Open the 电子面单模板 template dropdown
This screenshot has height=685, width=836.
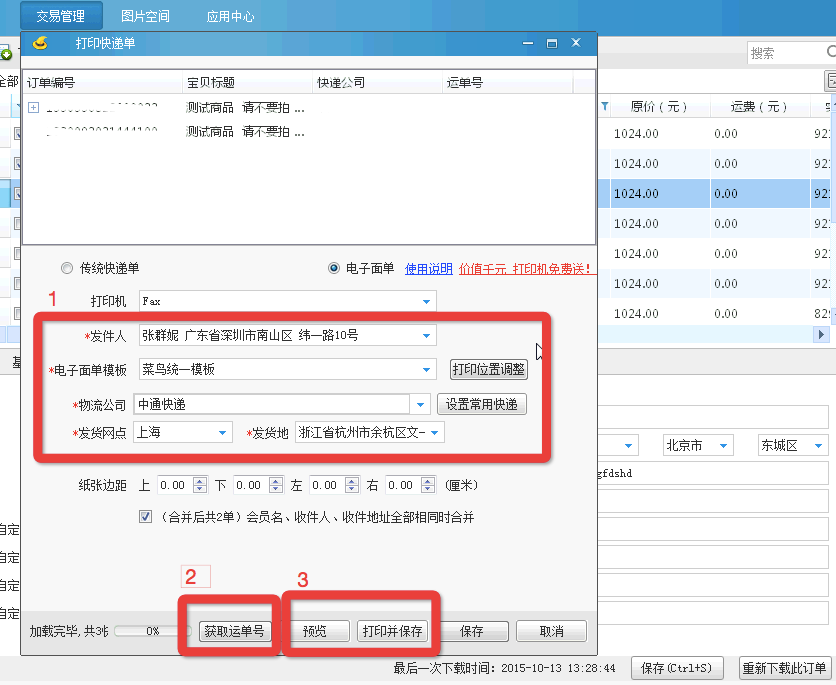coord(428,369)
